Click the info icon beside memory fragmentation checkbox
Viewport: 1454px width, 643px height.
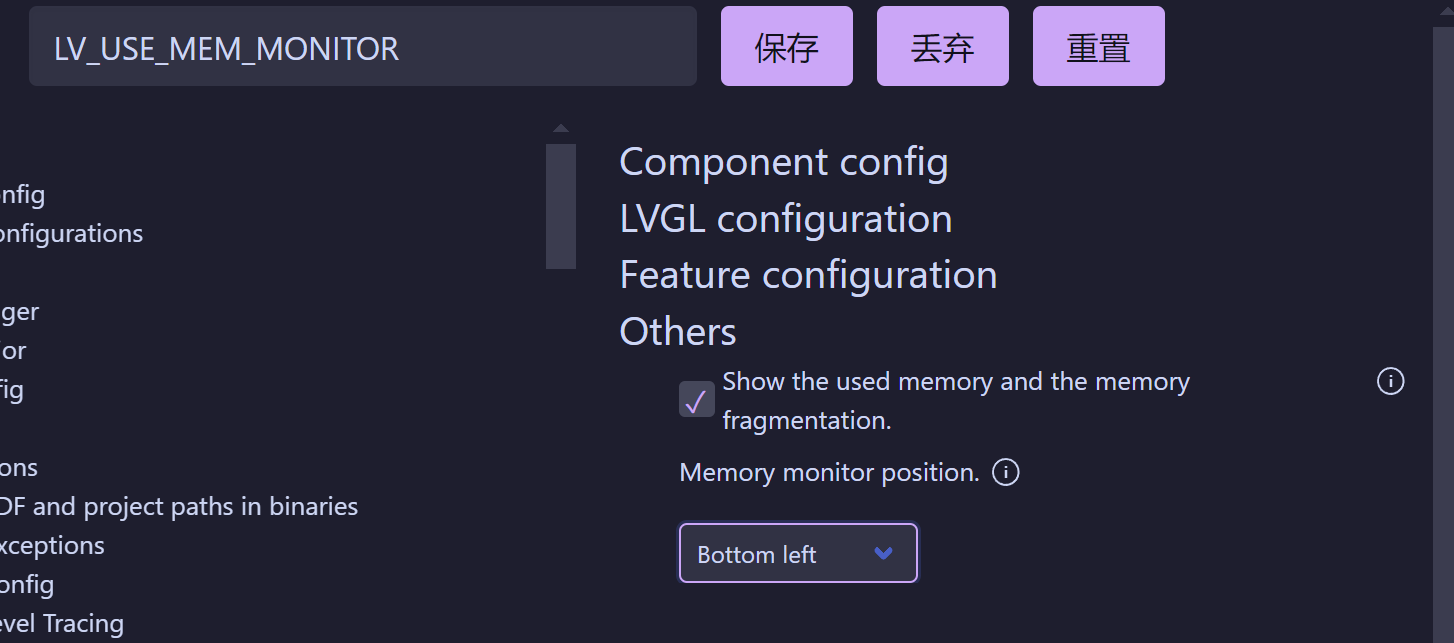(x=1390, y=381)
